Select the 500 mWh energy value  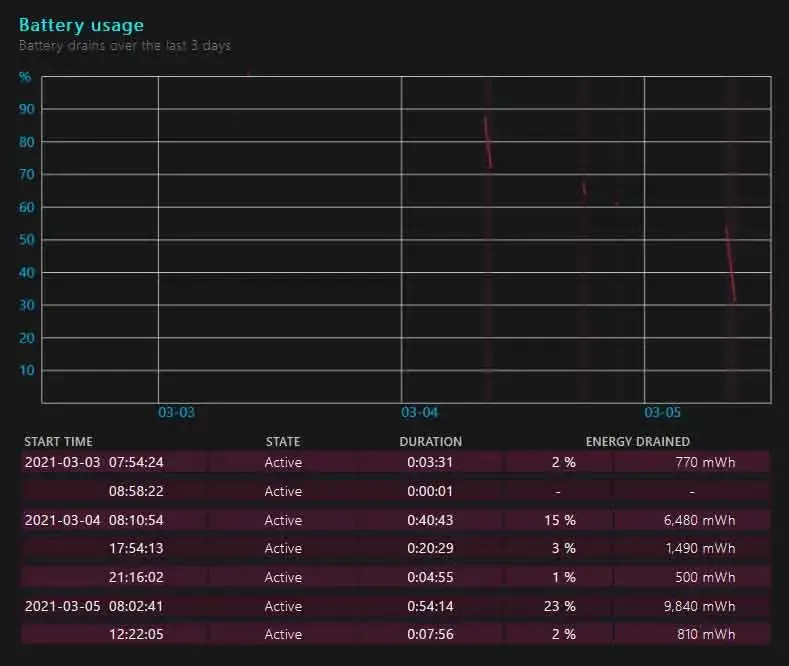point(705,577)
